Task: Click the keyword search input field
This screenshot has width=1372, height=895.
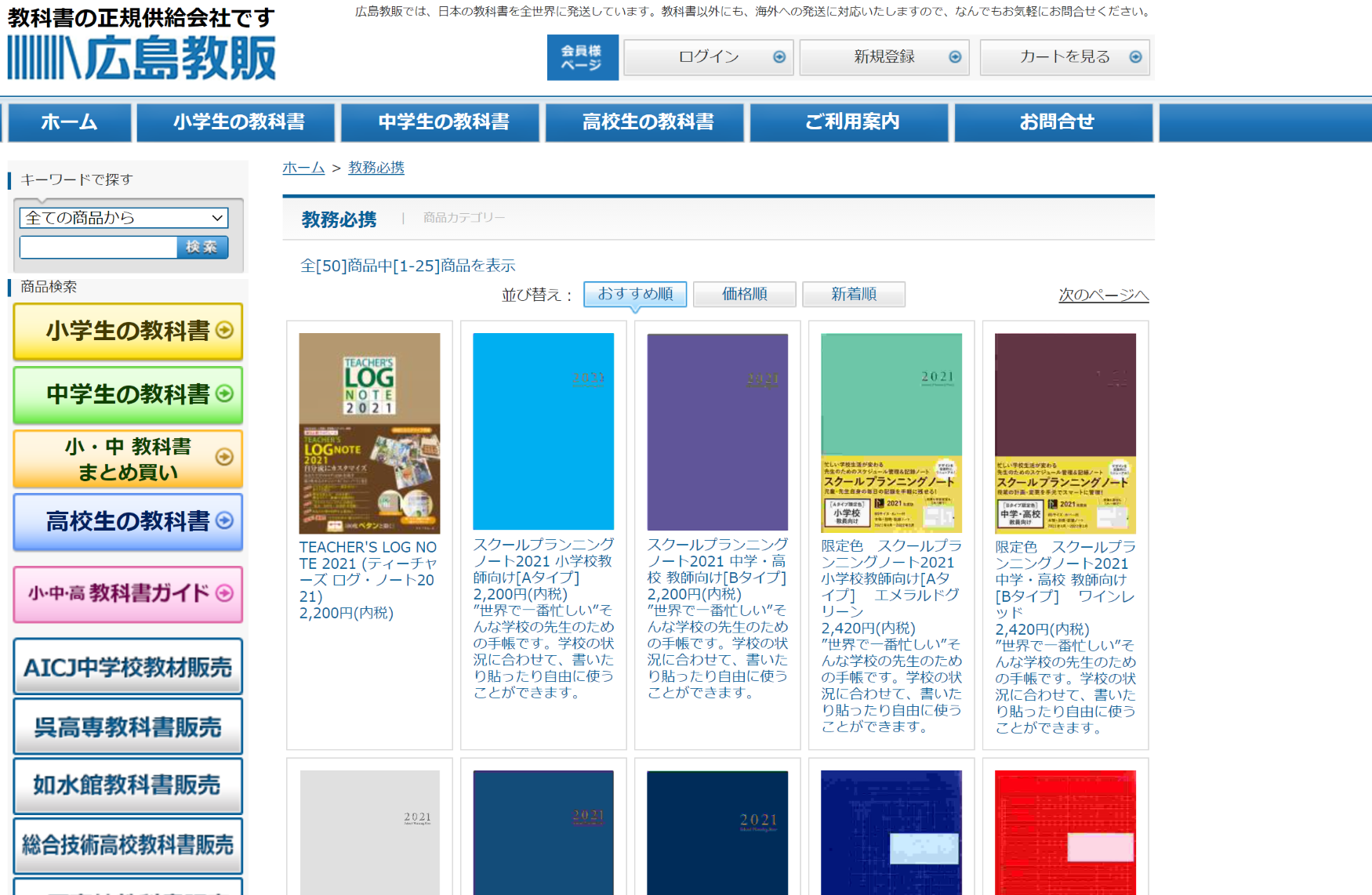Action: pos(99,248)
